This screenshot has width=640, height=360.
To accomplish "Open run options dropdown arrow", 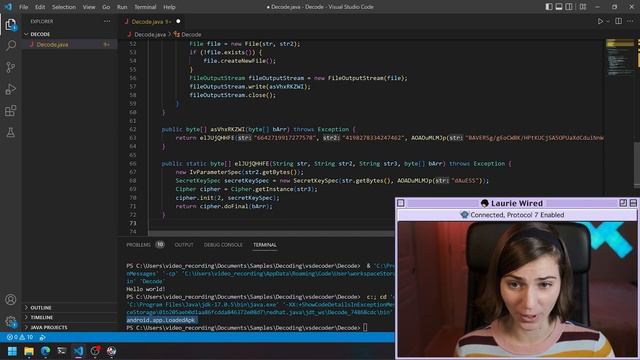I will (x=608, y=21).
